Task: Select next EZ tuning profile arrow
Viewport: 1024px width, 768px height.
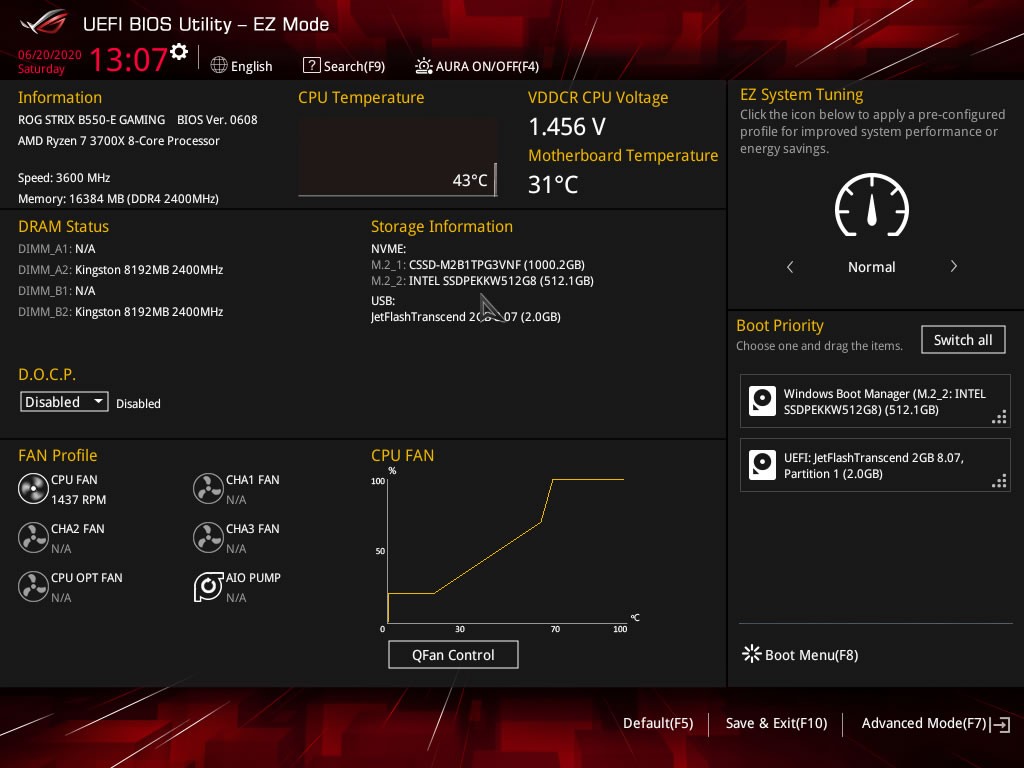Action: tap(953, 266)
